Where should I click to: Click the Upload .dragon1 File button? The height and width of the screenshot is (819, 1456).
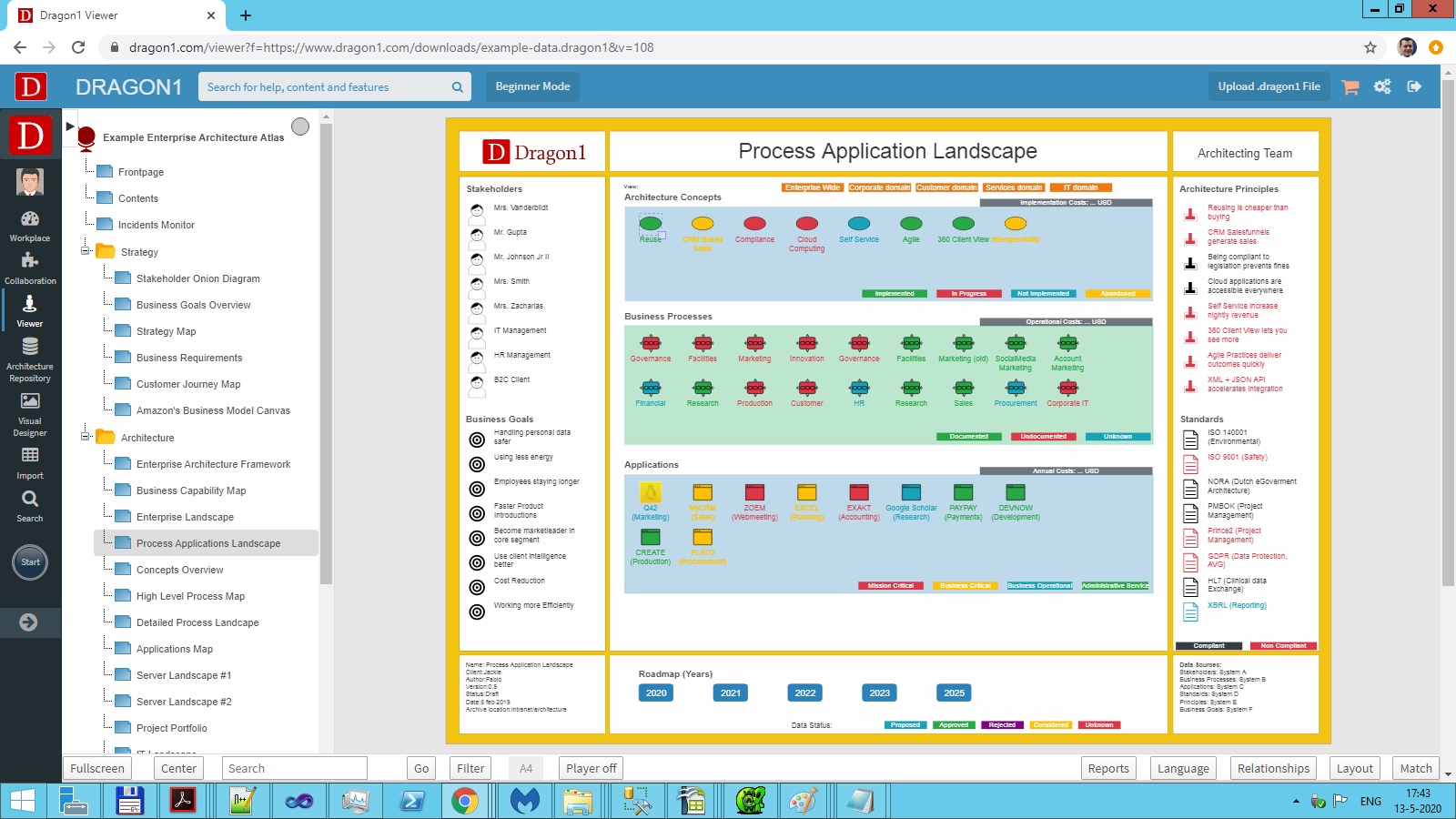coord(1269,86)
